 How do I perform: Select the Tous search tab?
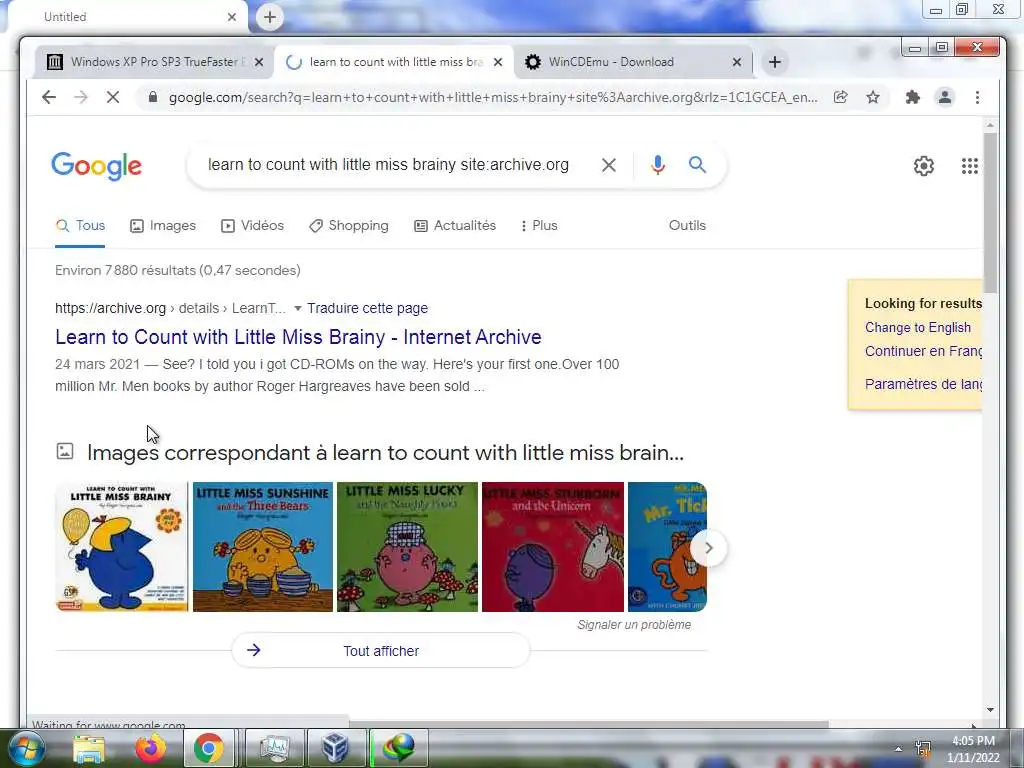(80, 225)
